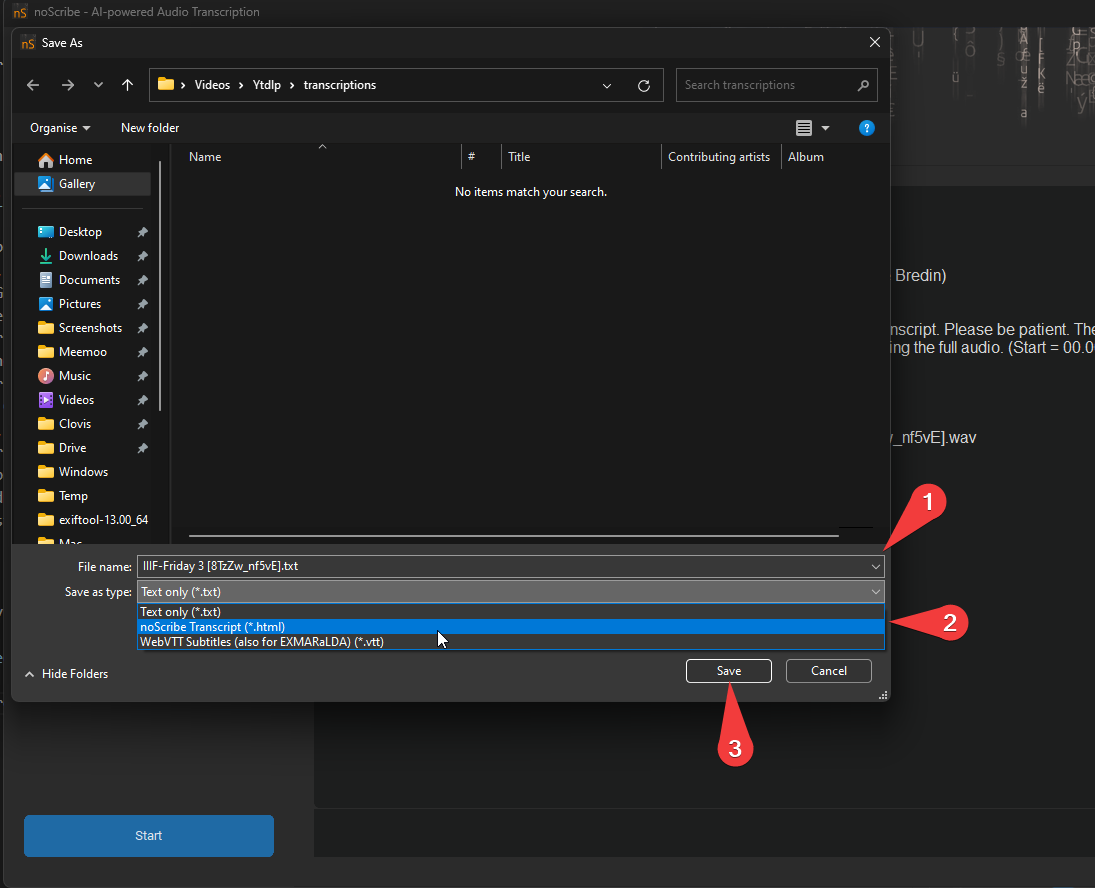Expand the recent locations chevron
The width and height of the screenshot is (1095, 888).
tap(98, 86)
